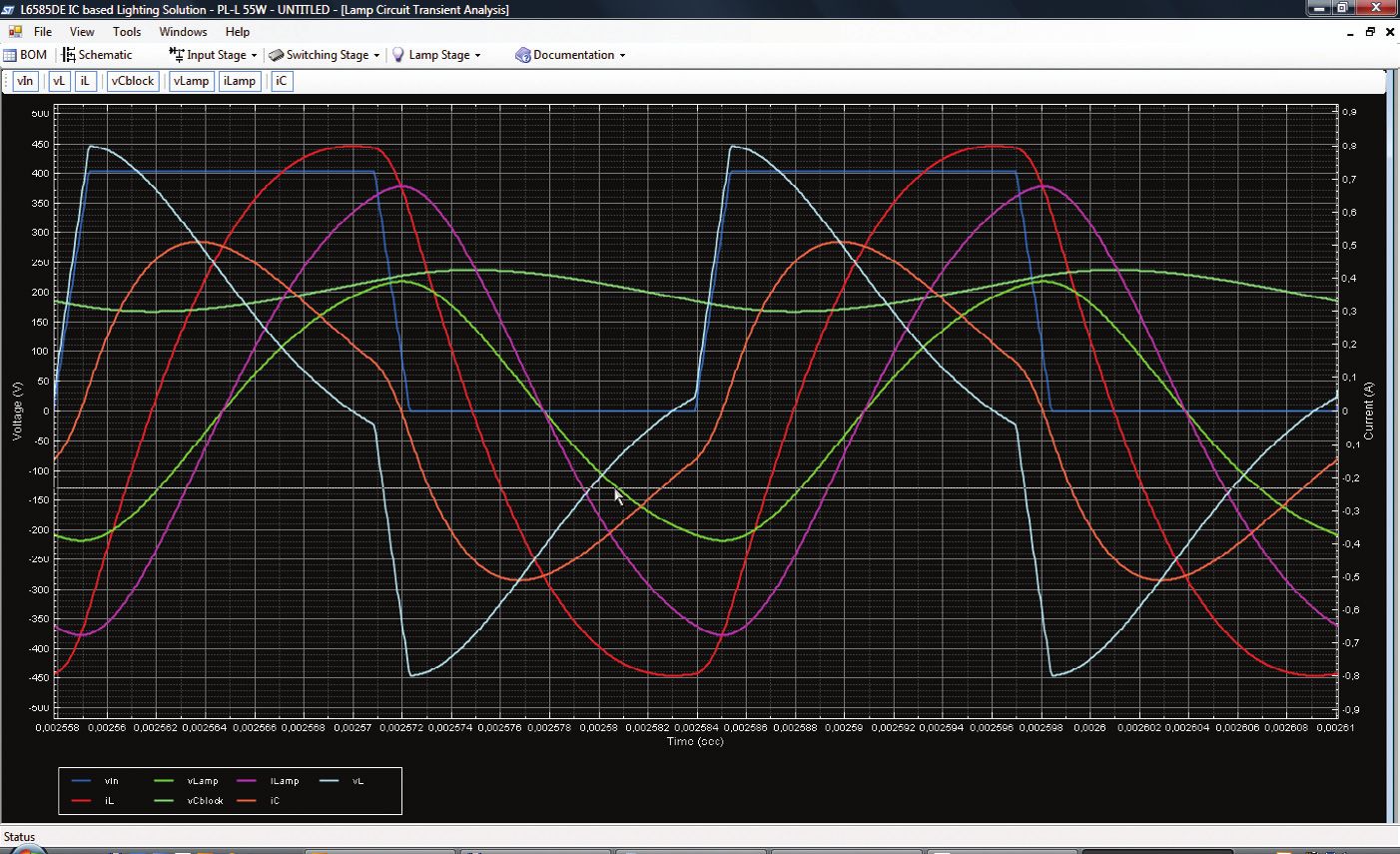Click the Lamp Stage bulb icon
The height and width of the screenshot is (854, 1400).
click(x=398, y=55)
